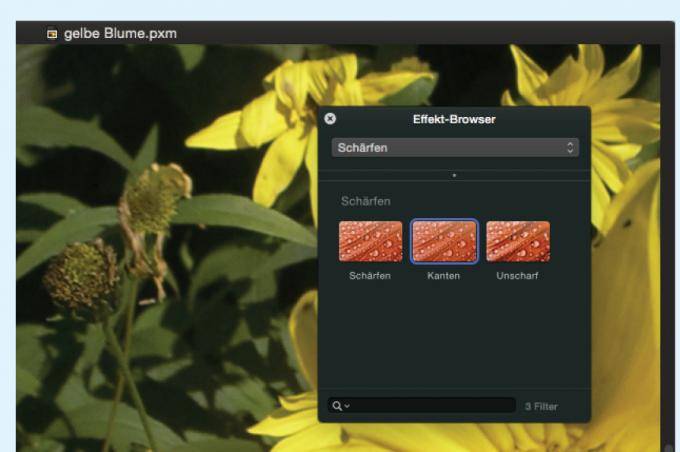Open the search magnifier options menu

(340, 406)
